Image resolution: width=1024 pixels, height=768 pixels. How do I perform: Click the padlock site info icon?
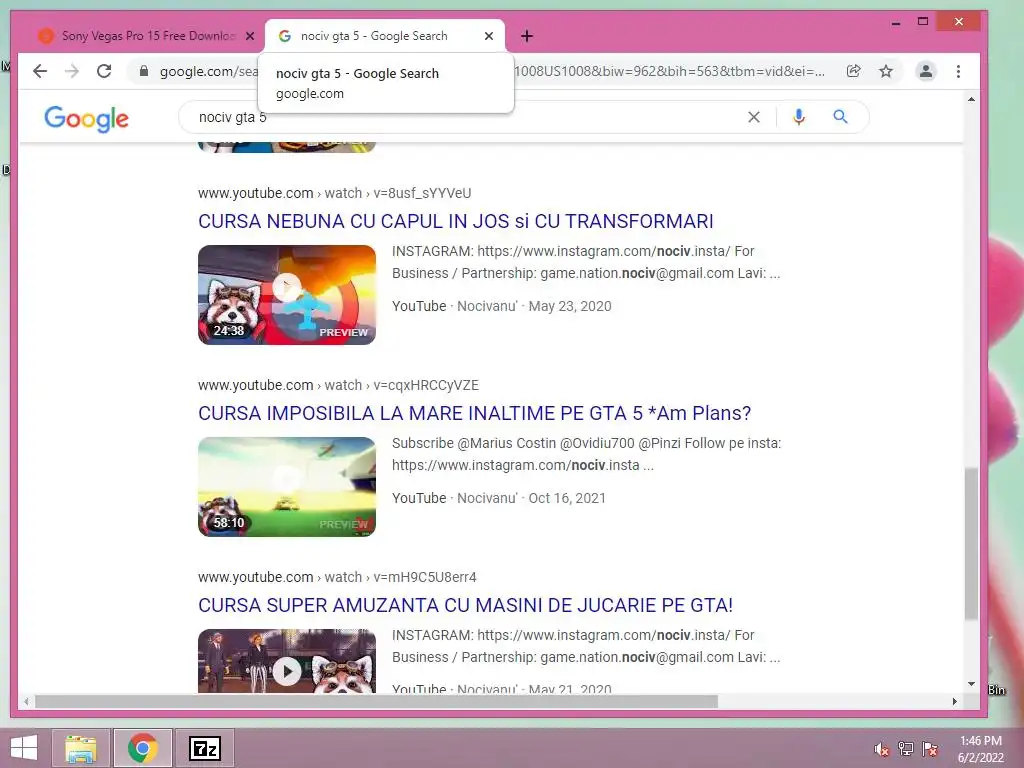[x=144, y=71]
